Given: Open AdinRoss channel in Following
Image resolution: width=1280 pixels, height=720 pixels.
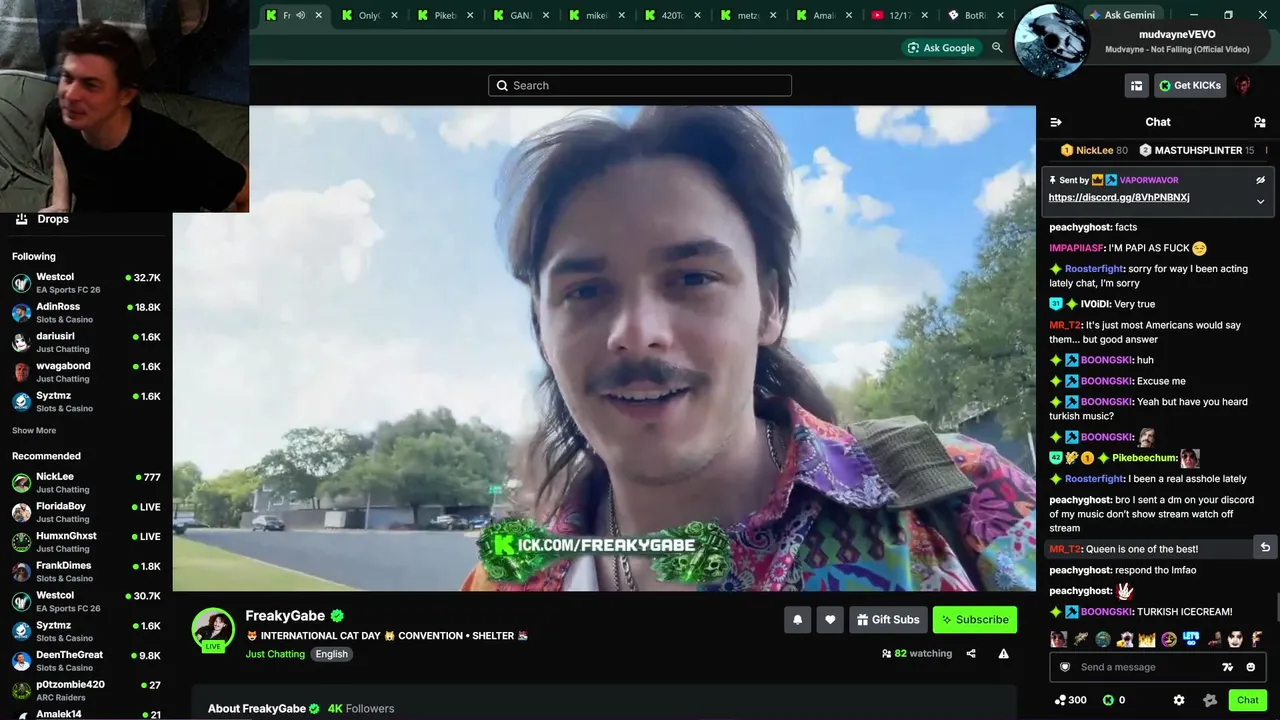Looking at the screenshot, I should point(86,312).
